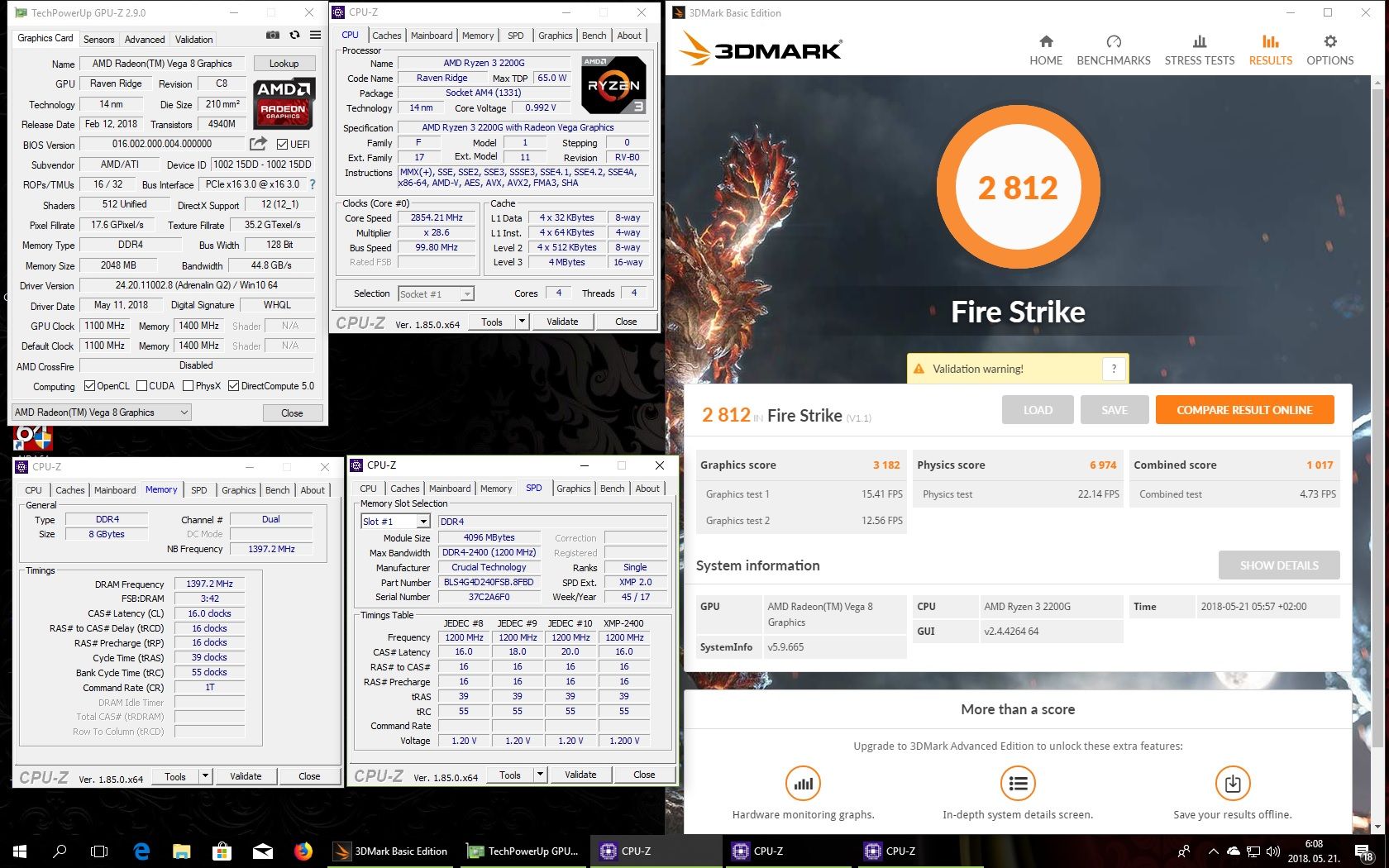Toggle the OpenCL checkbox
Image resolution: width=1389 pixels, height=868 pixels.
[90, 386]
